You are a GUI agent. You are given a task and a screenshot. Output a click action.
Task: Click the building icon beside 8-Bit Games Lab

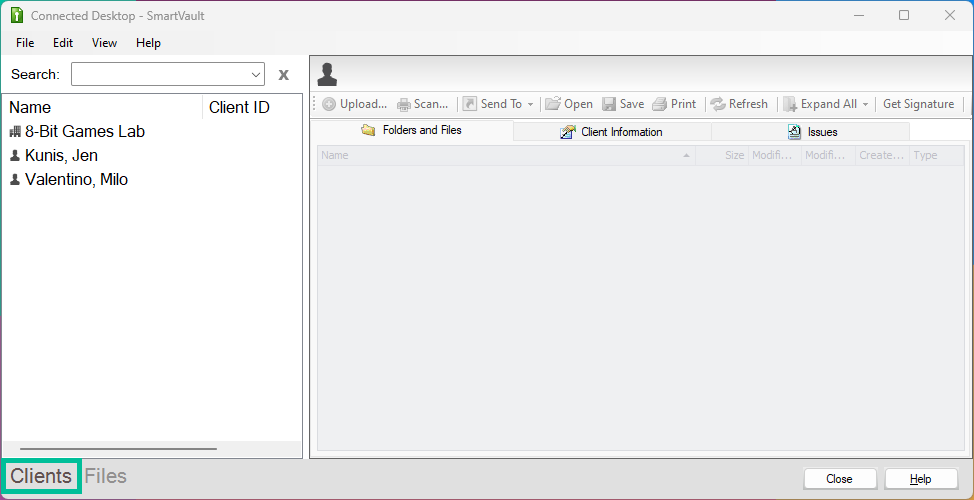(x=16, y=132)
